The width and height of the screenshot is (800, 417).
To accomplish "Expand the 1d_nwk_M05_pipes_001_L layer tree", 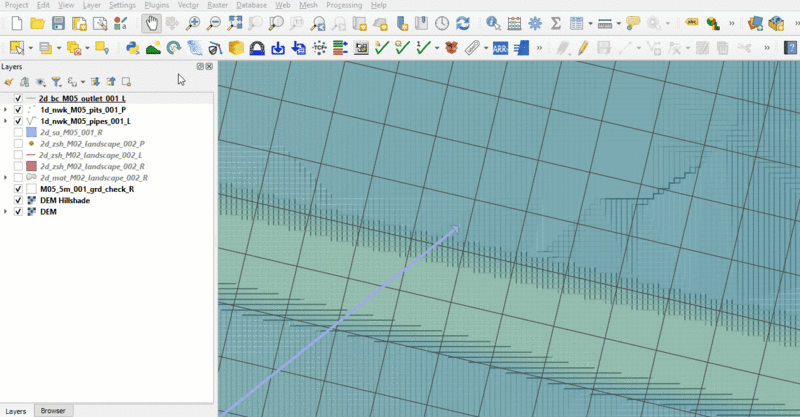I will (x=6, y=121).
